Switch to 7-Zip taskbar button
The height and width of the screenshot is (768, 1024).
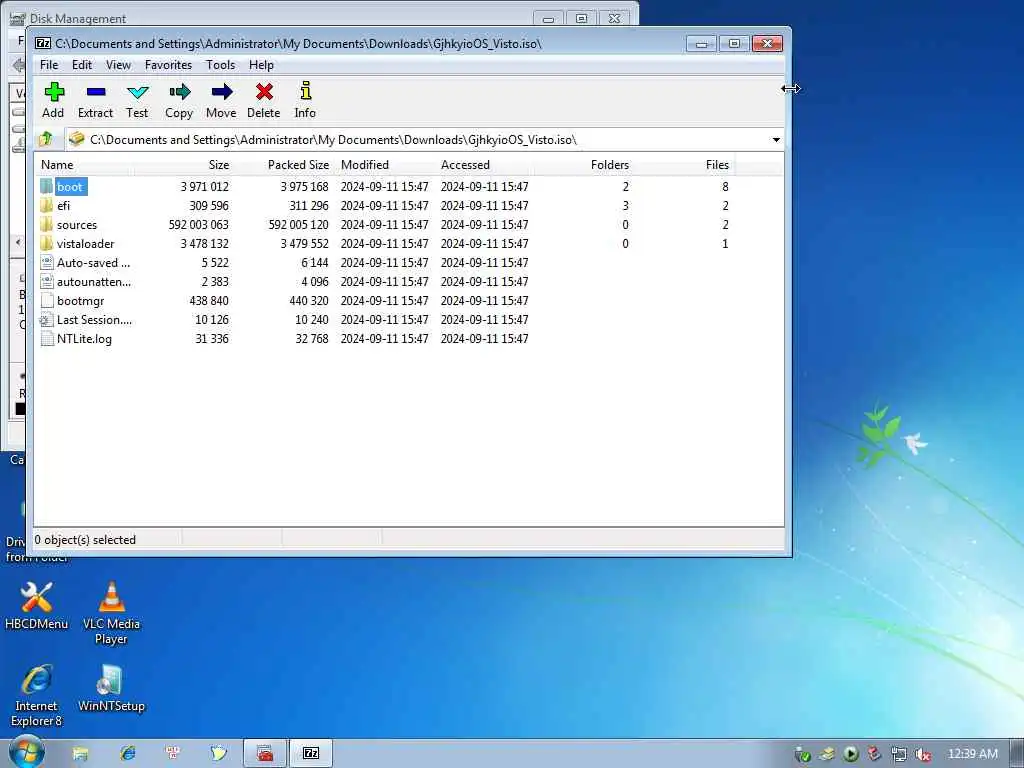coord(311,753)
